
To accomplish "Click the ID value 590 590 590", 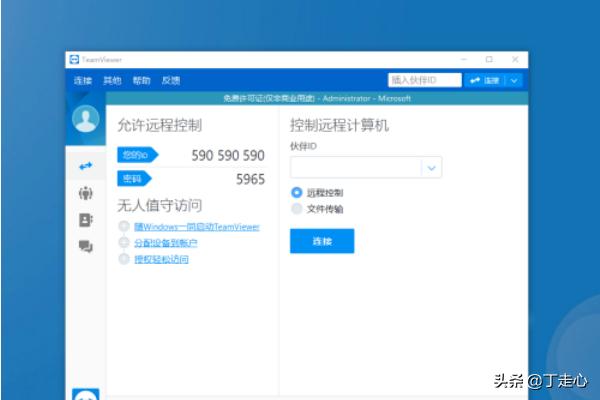I will [228, 155].
